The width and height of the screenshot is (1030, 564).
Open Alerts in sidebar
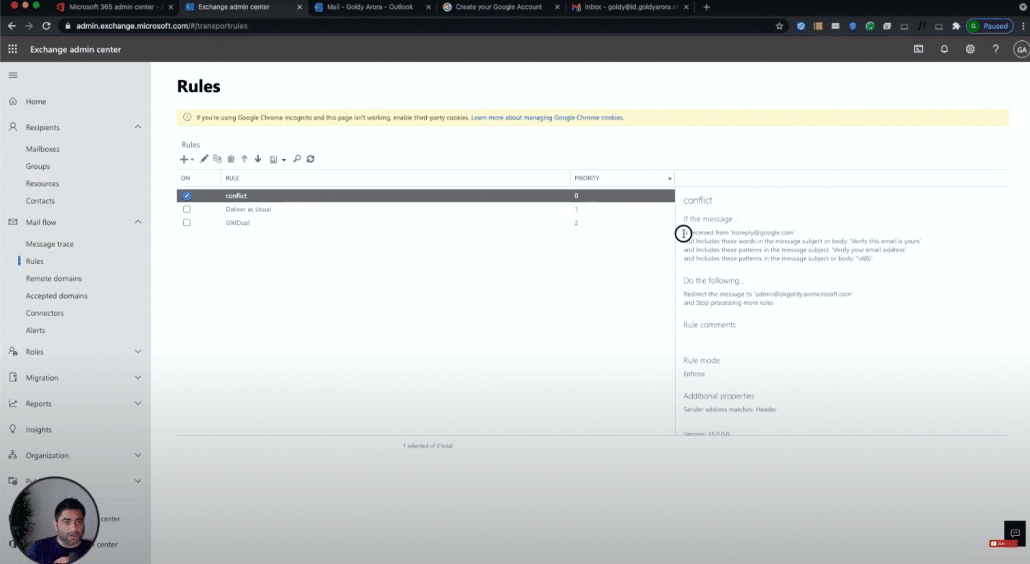point(35,330)
